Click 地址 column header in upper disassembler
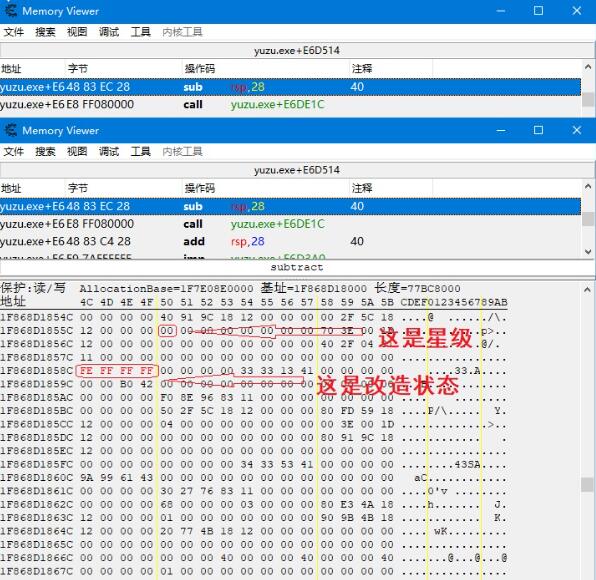 click(32, 69)
